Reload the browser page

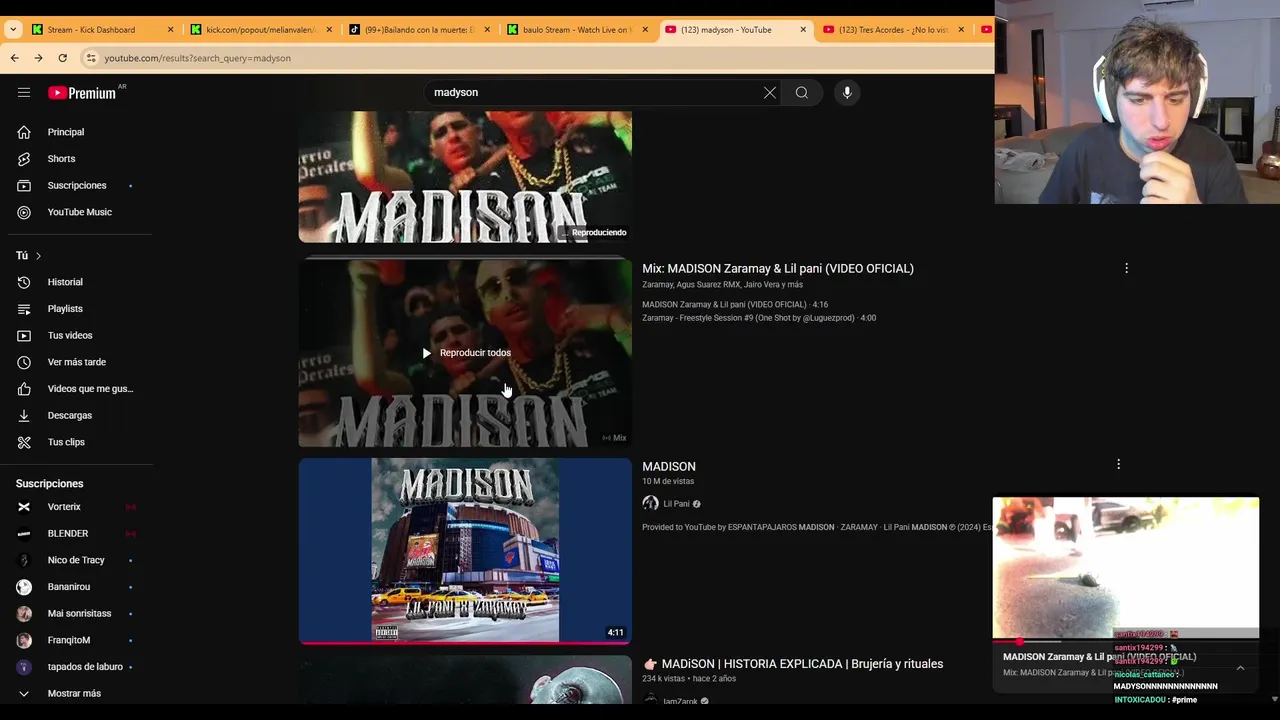63,58
